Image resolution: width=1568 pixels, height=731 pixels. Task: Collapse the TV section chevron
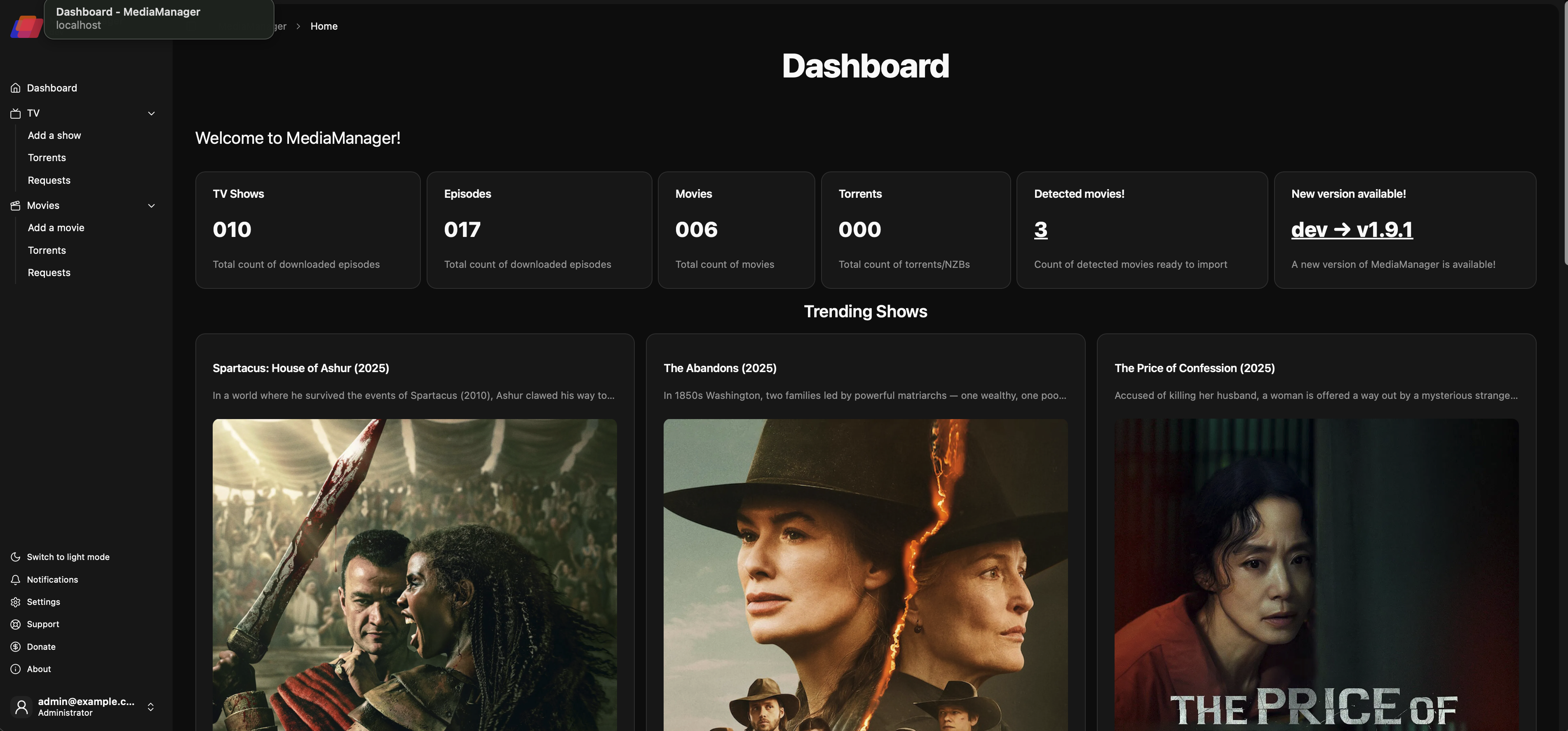pyautogui.click(x=152, y=113)
